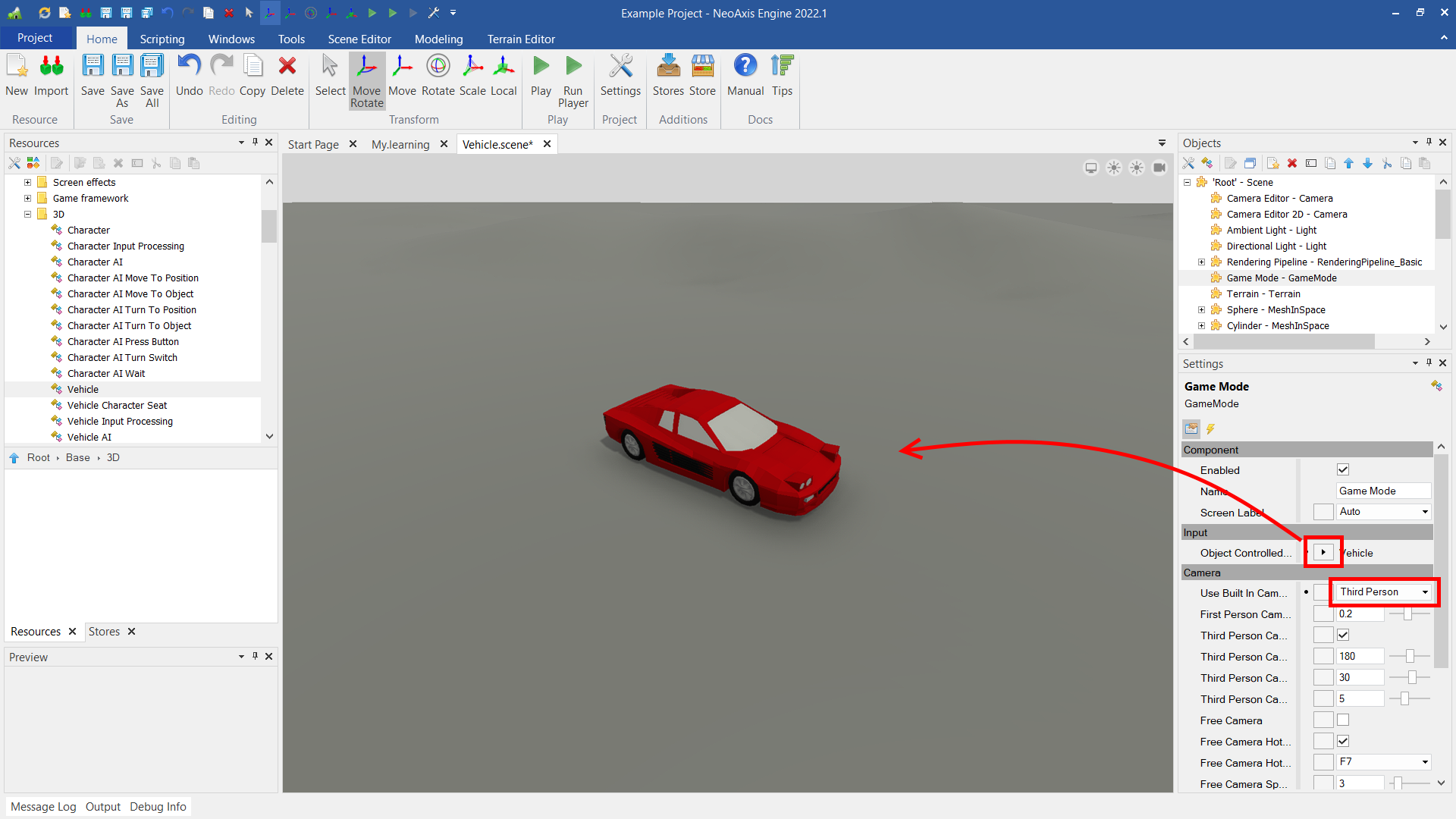Click the First Person Camera 0.2 slider

[x=1408, y=614]
